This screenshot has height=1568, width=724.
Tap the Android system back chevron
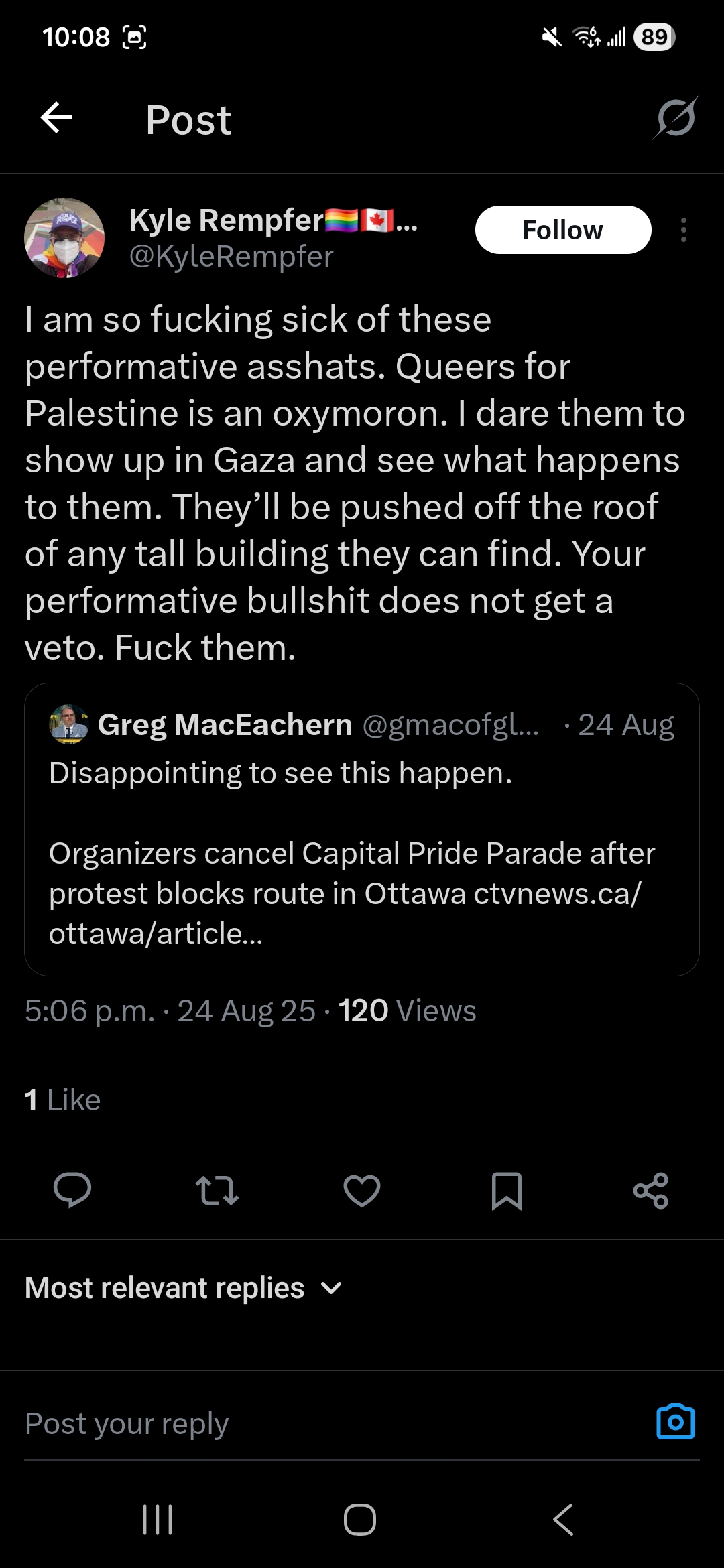coord(563,1520)
